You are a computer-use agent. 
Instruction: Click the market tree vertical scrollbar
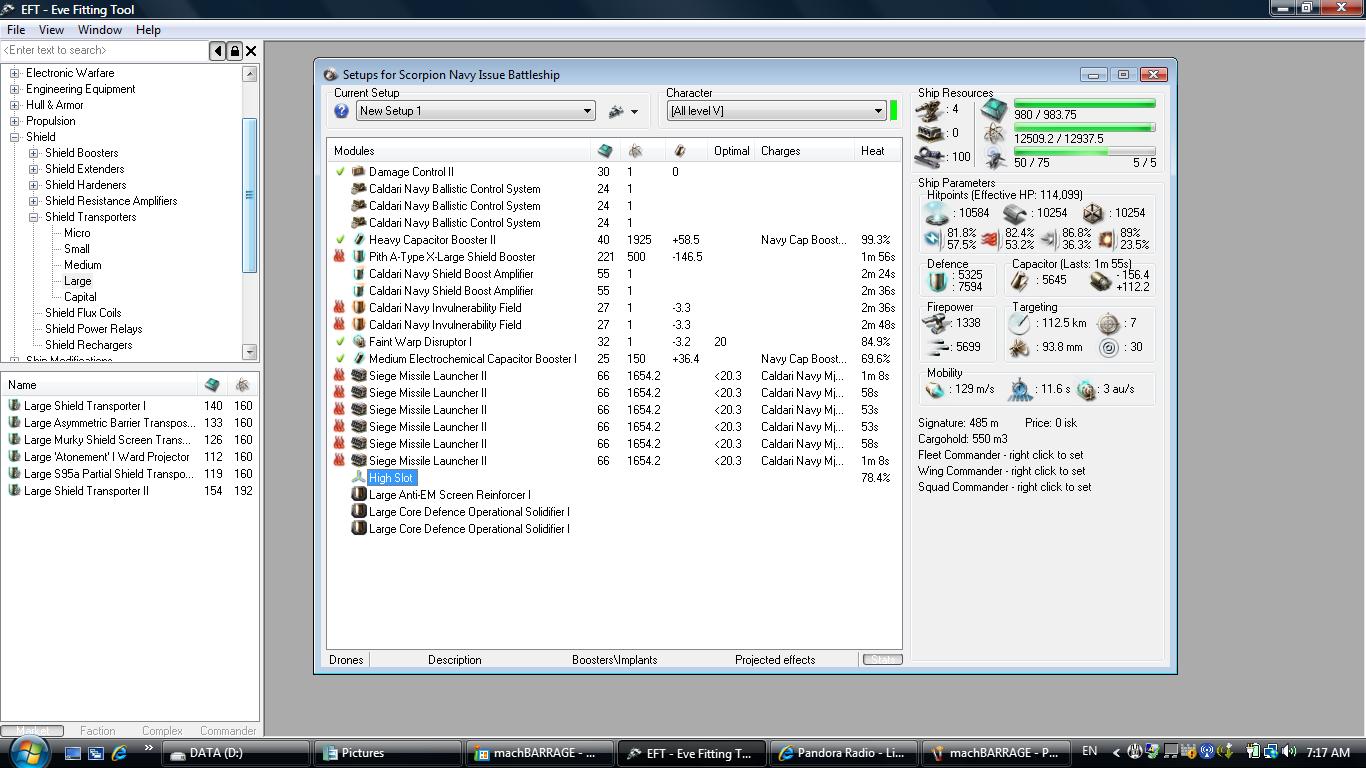(x=250, y=214)
